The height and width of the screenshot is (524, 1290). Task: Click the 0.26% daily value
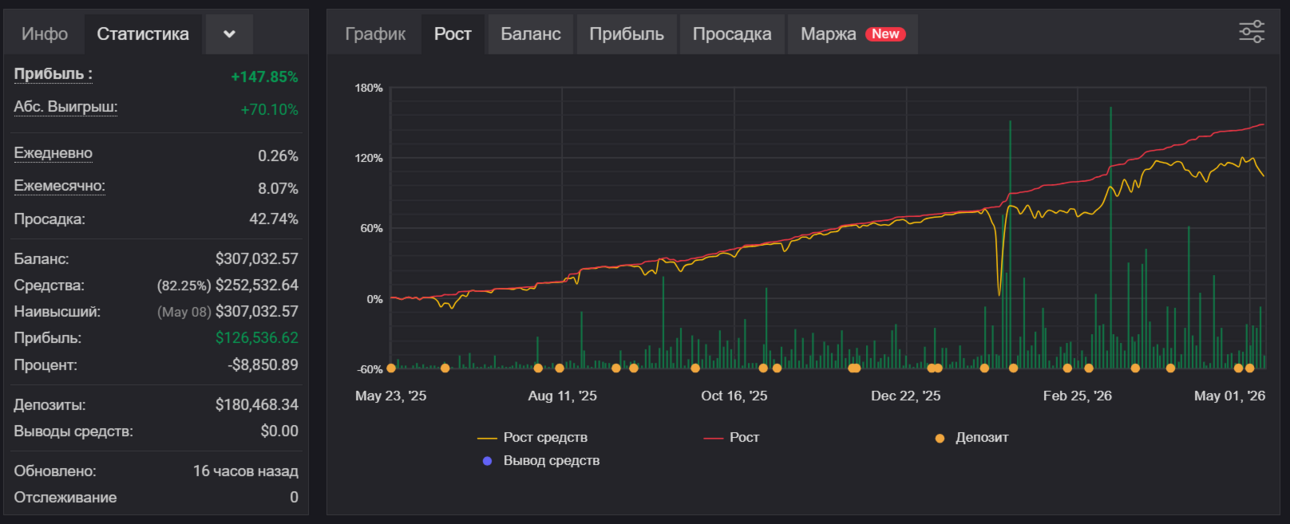[278, 156]
